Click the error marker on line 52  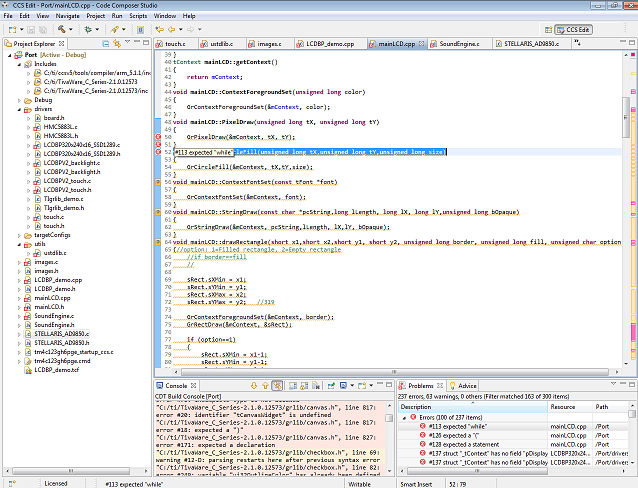point(160,151)
